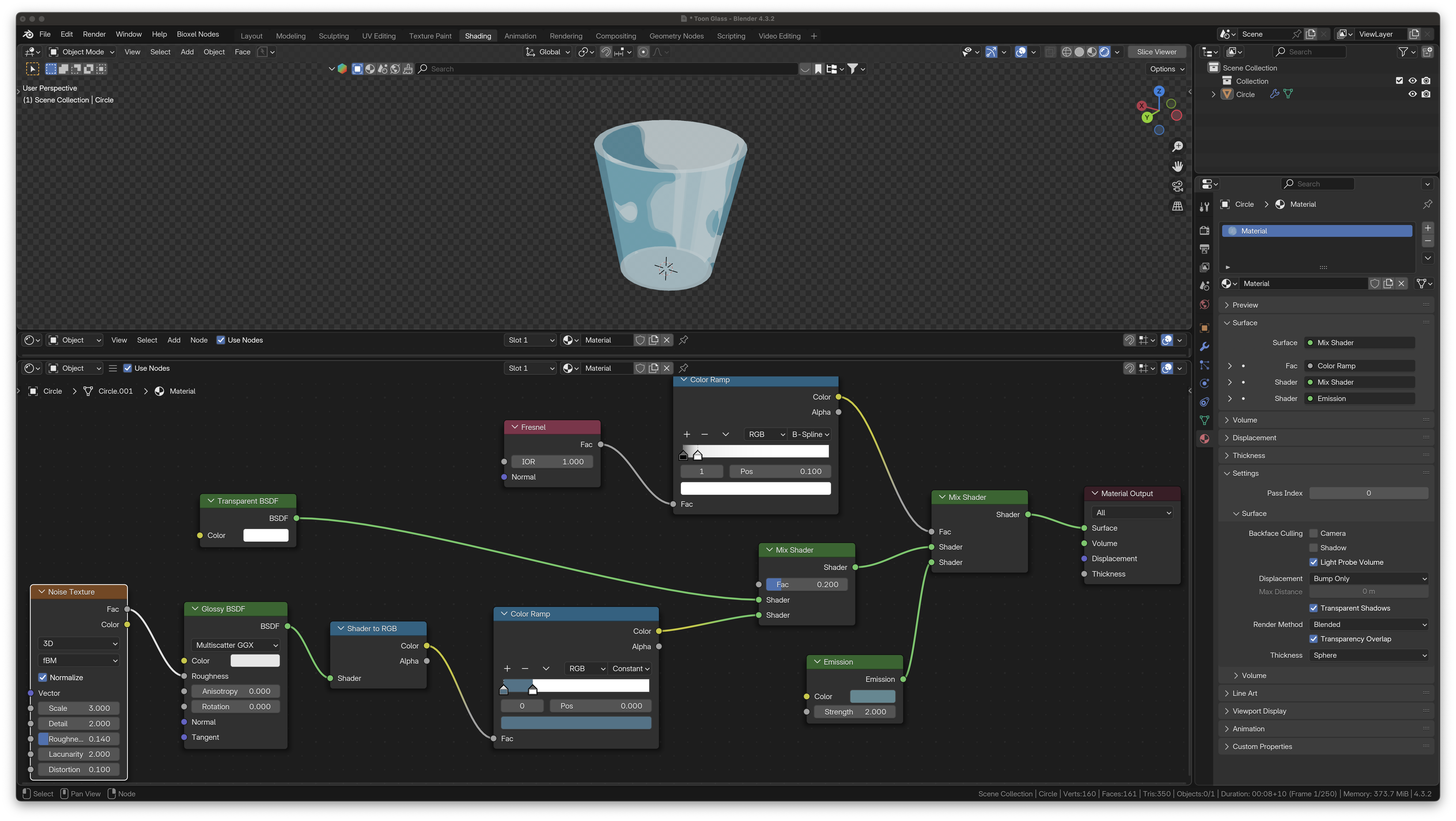Toggle Light Probe Volume checkbox

(x=1314, y=562)
